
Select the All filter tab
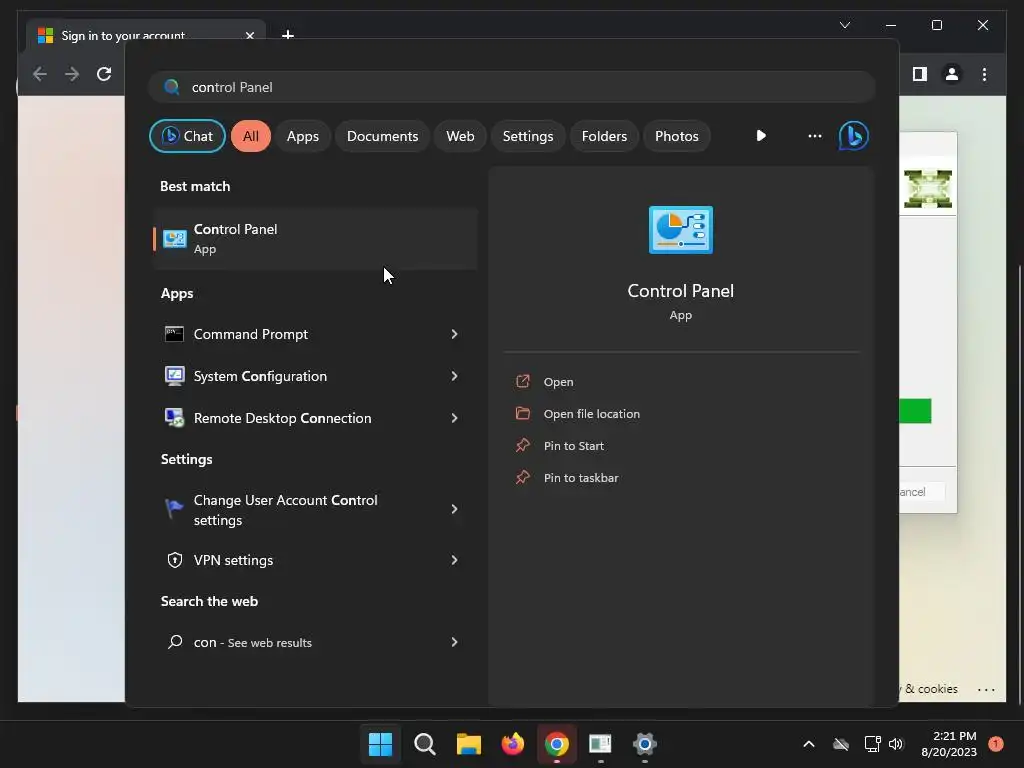[x=251, y=136]
